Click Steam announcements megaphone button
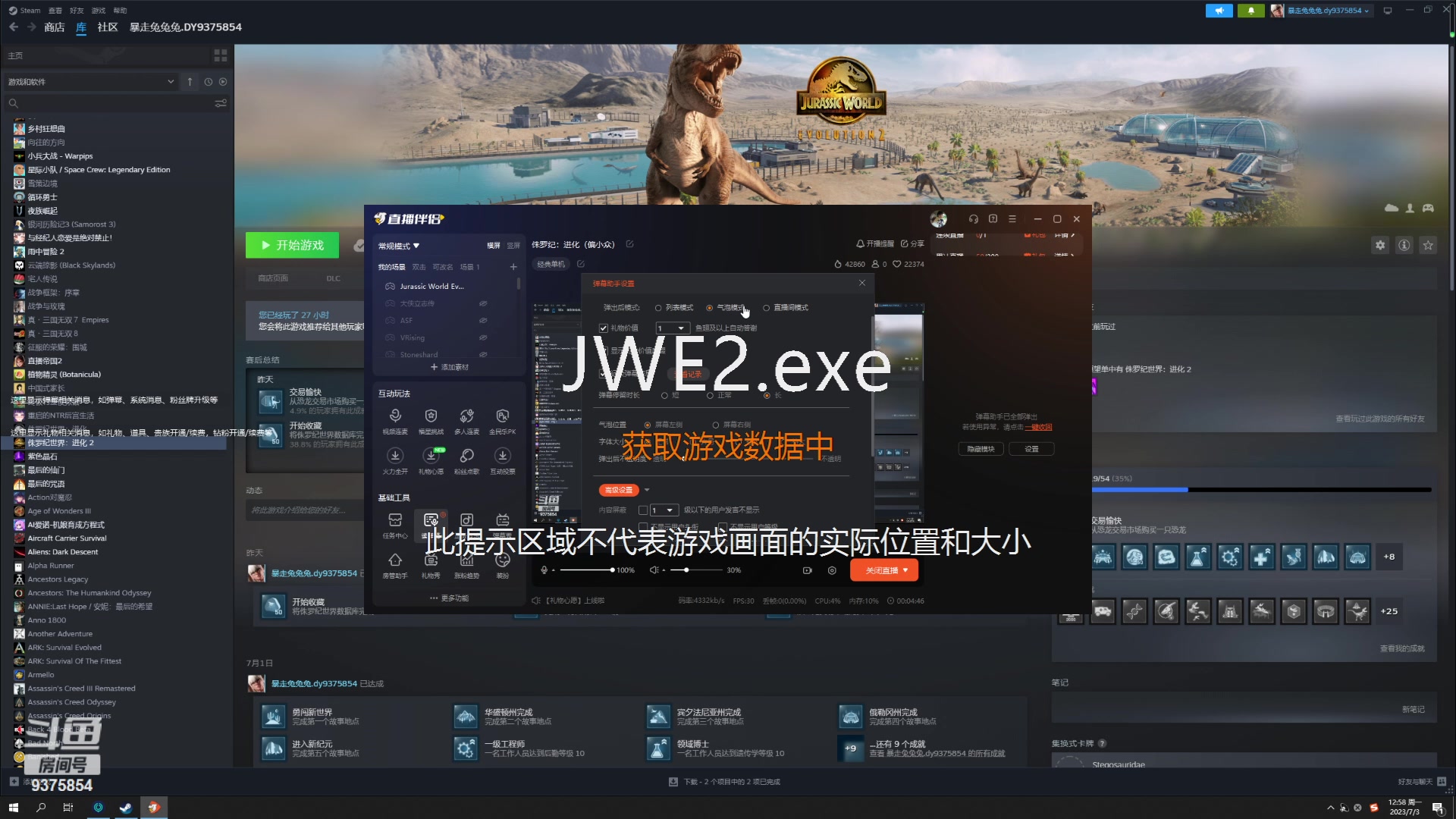Viewport: 1456px width, 819px height. point(1219,11)
